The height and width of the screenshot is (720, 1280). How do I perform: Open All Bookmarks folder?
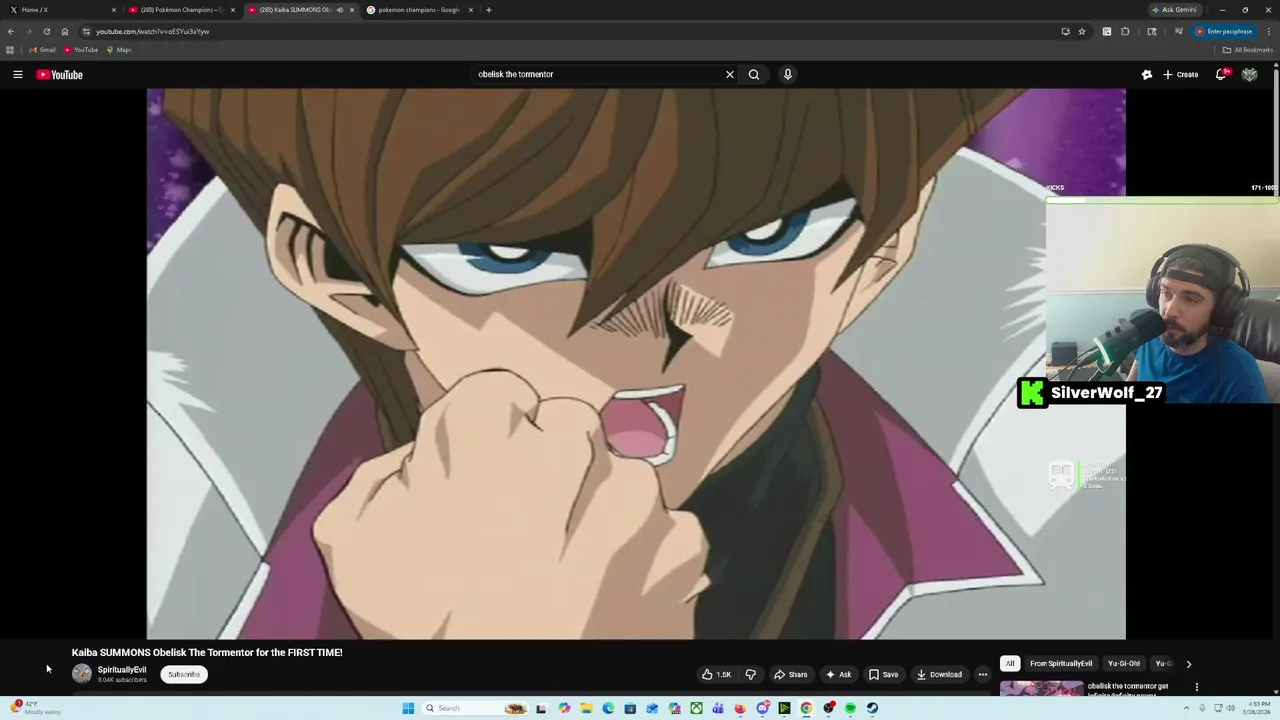1246,50
